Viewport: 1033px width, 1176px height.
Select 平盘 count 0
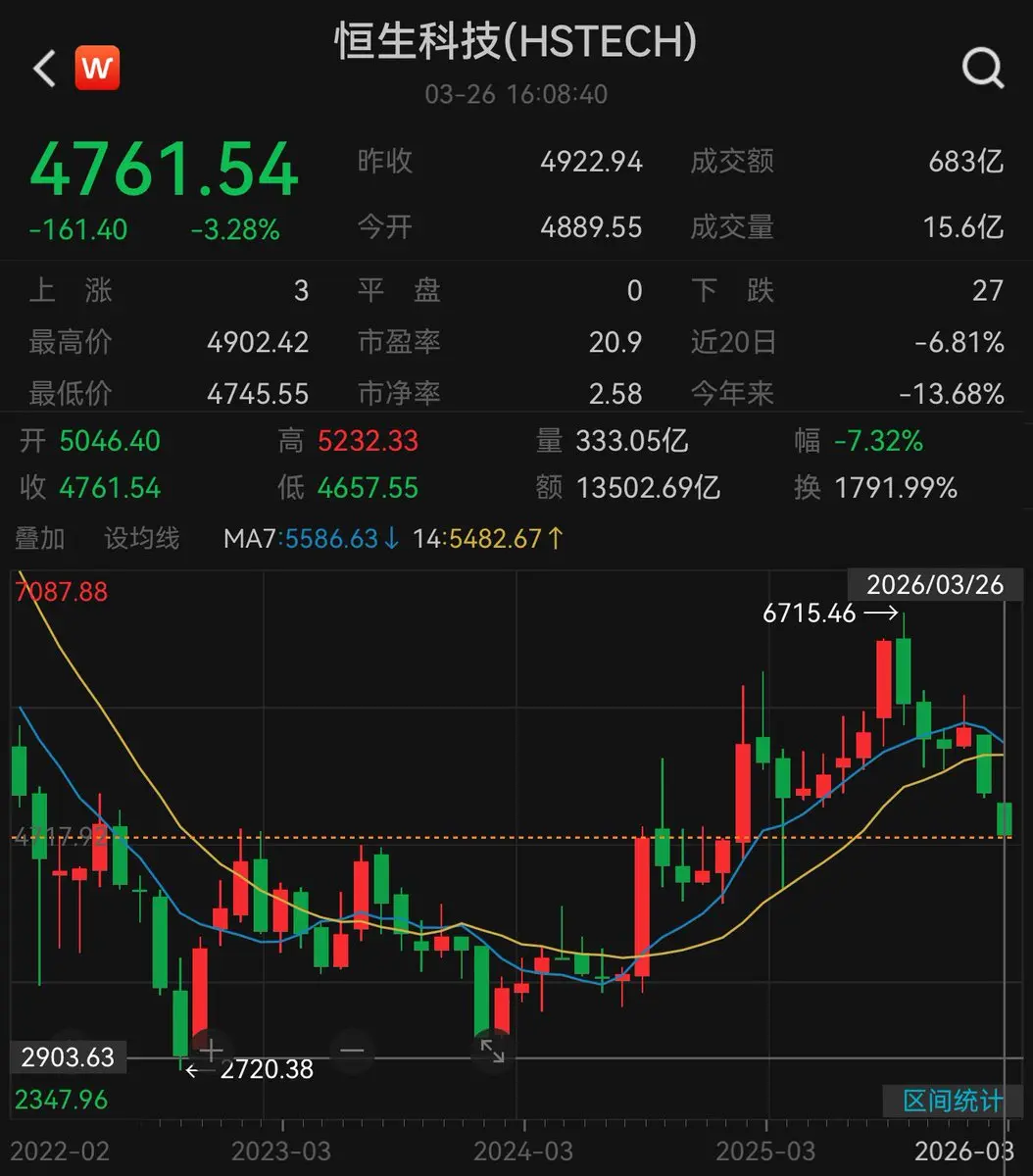pos(635,290)
